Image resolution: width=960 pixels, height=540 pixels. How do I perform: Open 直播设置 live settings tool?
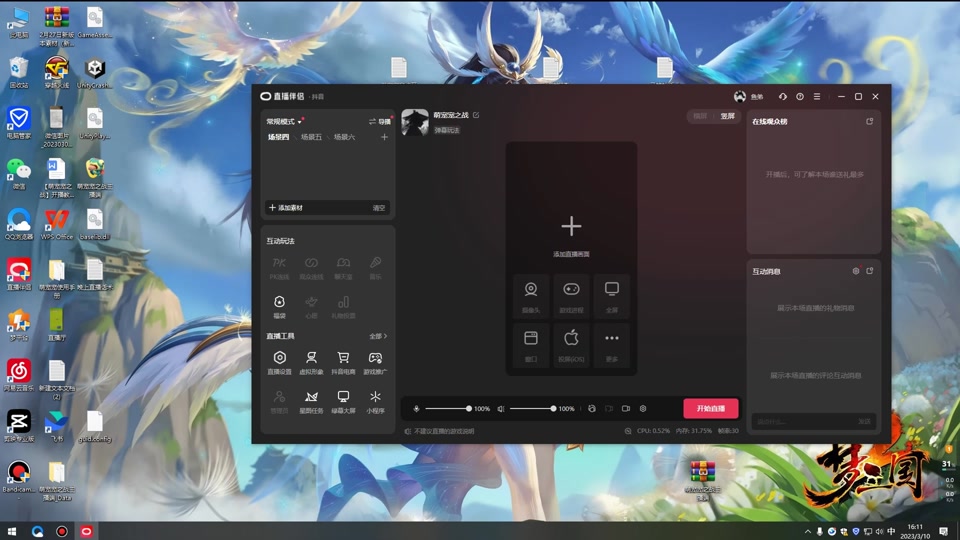coord(279,362)
